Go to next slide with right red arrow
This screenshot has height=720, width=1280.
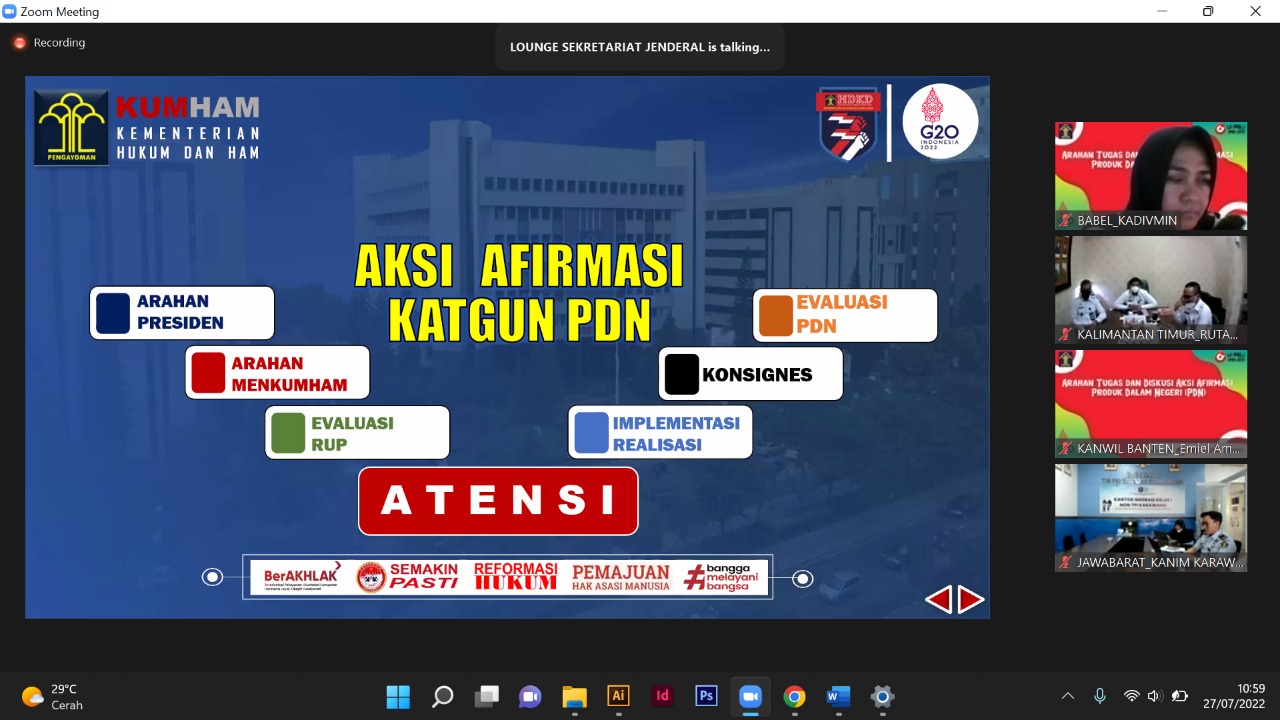tap(971, 599)
